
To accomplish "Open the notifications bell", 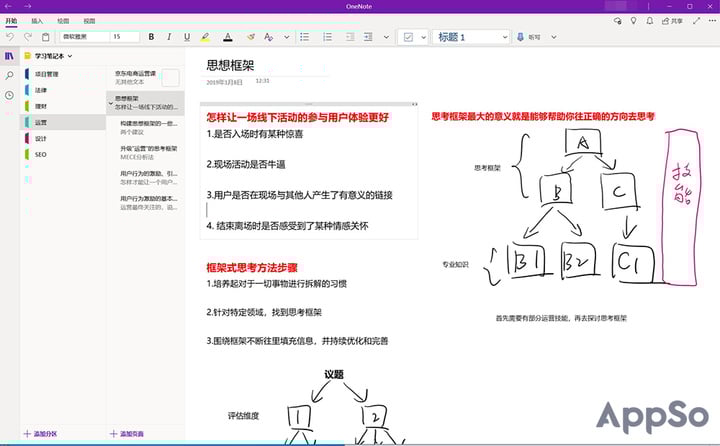I will click(649, 21).
